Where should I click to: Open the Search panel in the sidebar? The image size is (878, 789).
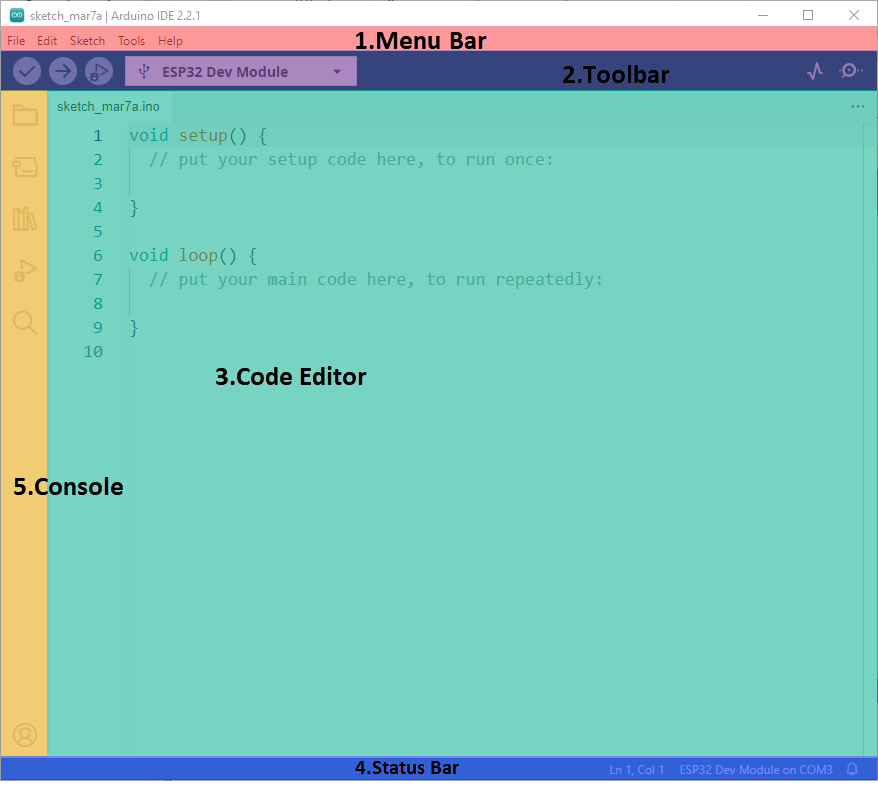pyautogui.click(x=25, y=323)
